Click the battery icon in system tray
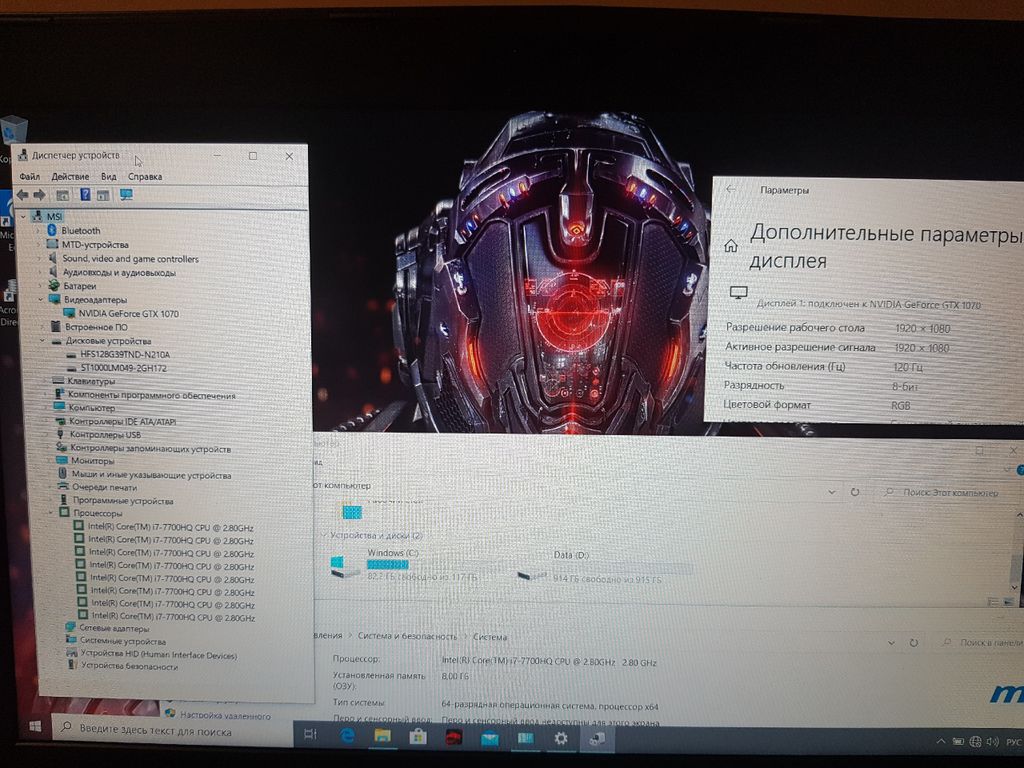Screen dimensions: 1024x768 (958, 742)
